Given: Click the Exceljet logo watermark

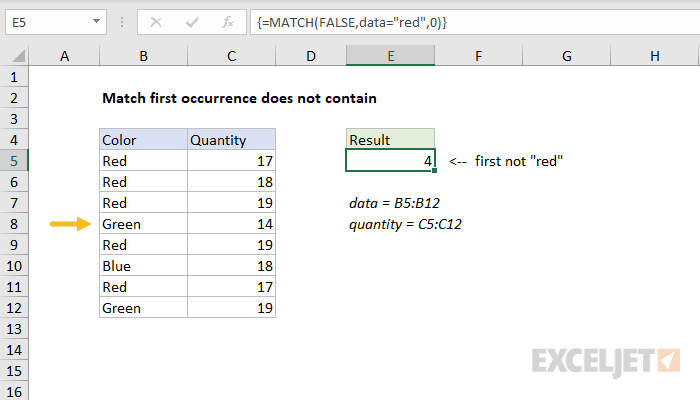Looking at the screenshot, I should pyautogui.click(x=606, y=361).
